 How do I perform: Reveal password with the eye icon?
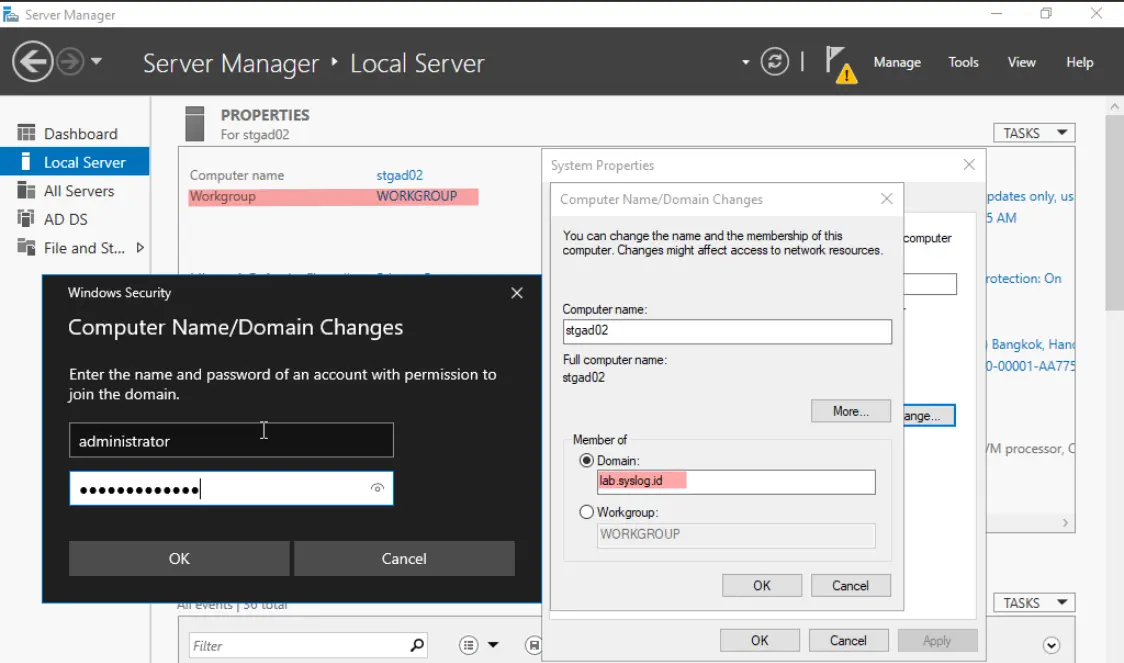click(x=377, y=489)
